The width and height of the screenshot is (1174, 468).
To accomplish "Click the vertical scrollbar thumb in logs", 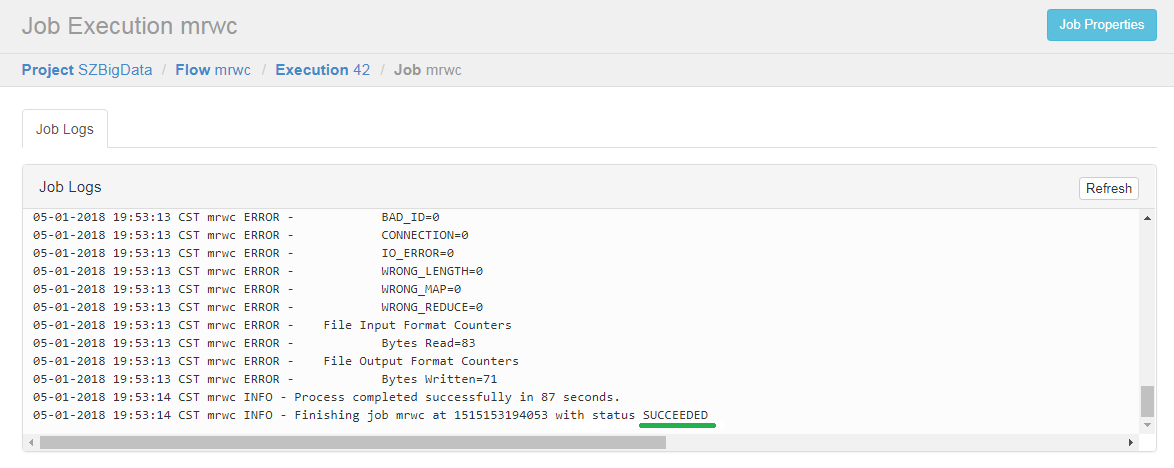I will click(1147, 401).
